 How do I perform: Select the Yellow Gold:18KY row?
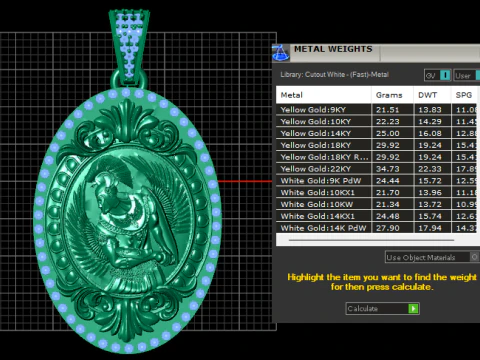377,145
